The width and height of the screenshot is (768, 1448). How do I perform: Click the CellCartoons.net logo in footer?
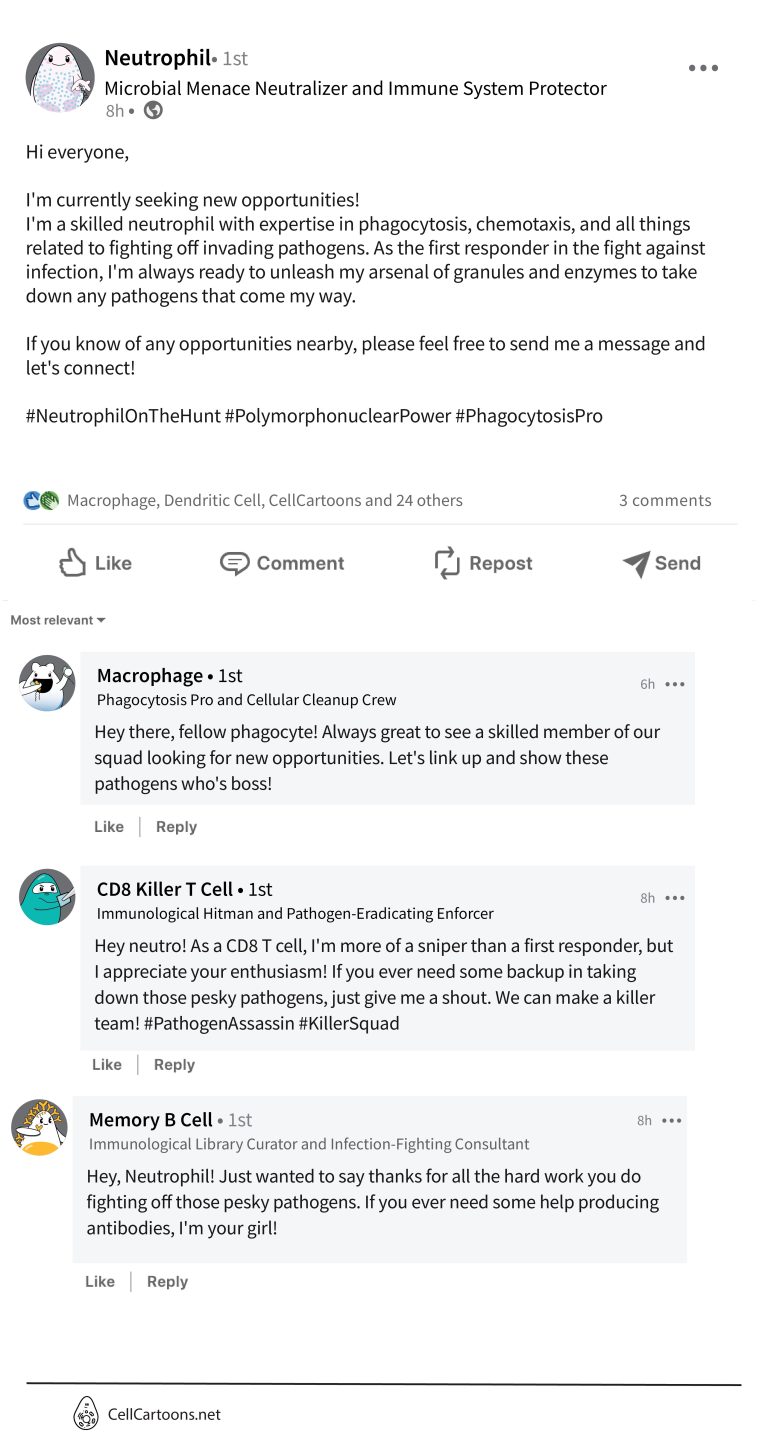click(87, 1414)
